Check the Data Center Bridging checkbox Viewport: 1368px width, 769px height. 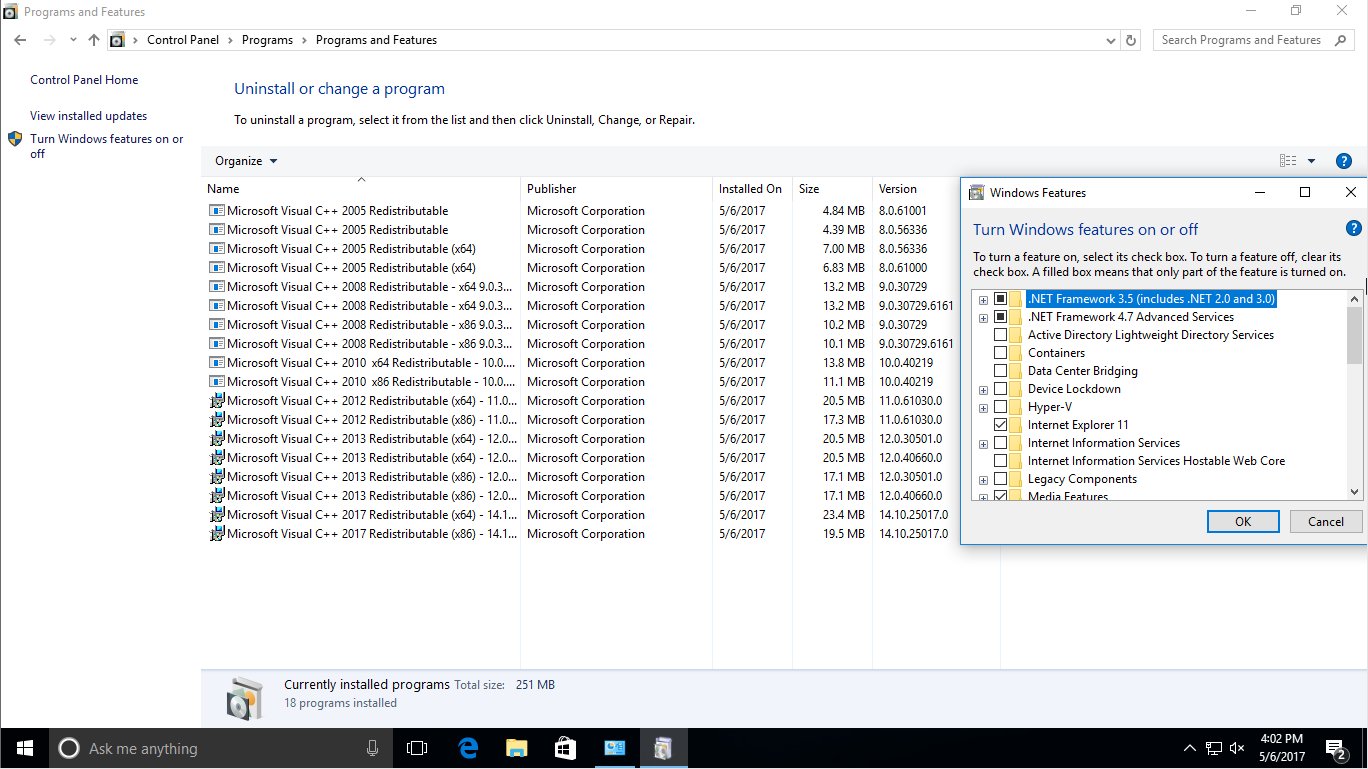coord(1000,371)
